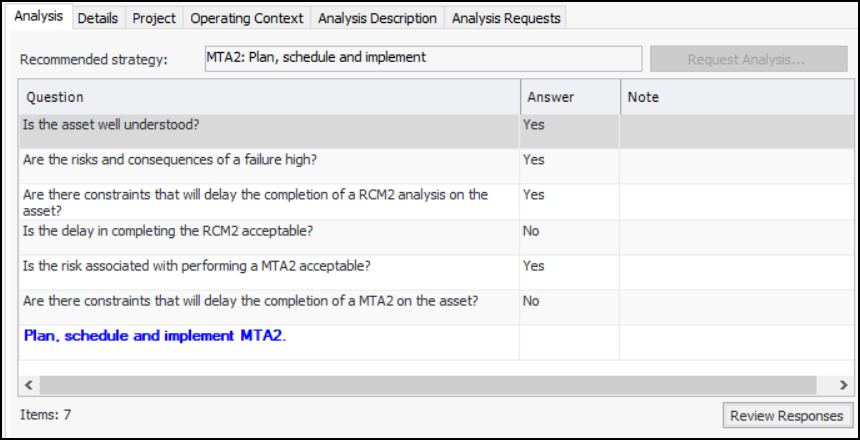Image resolution: width=860 pixels, height=440 pixels.
Task: Switch to the Details tab
Action: click(x=97, y=18)
